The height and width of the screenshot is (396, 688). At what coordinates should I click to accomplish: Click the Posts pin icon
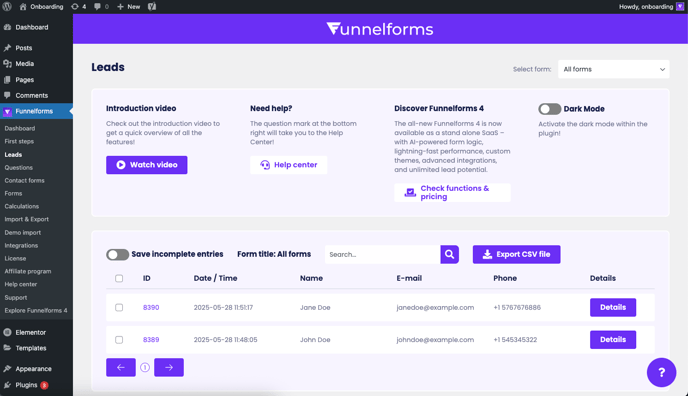[7, 48]
